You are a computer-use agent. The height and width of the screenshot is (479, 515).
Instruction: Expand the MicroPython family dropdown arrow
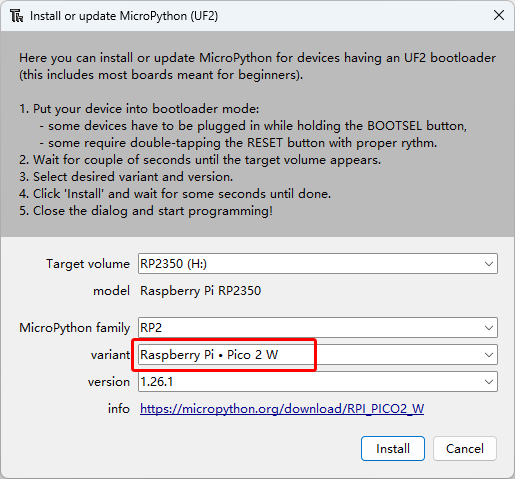(x=489, y=328)
